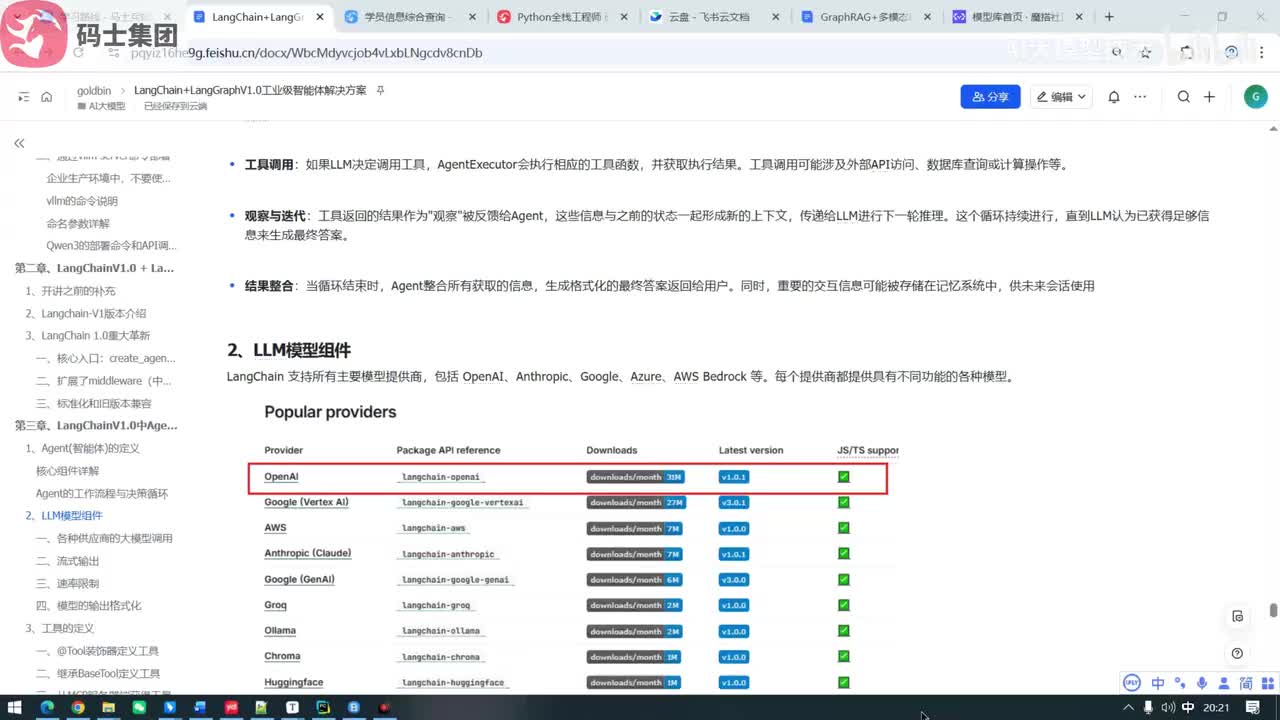Collapse the outline with double-chevron icon
Image resolution: width=1280 pixels, height=720 pixels.
pos(19,144)
